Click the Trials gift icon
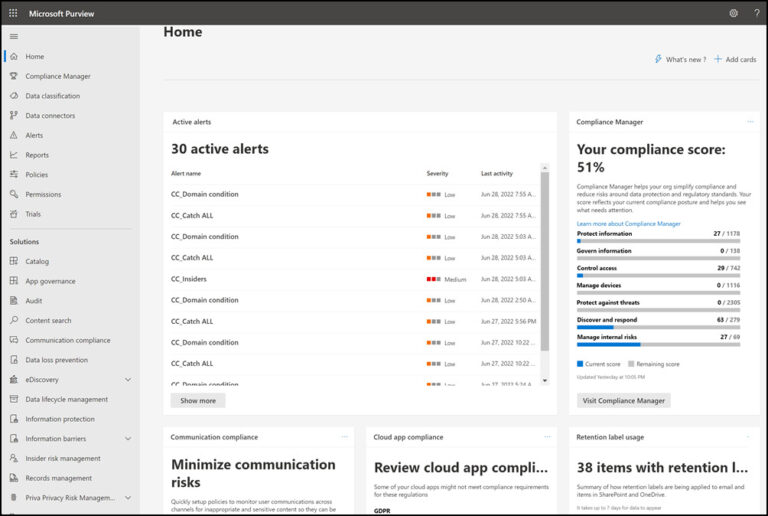 [14, 214]
